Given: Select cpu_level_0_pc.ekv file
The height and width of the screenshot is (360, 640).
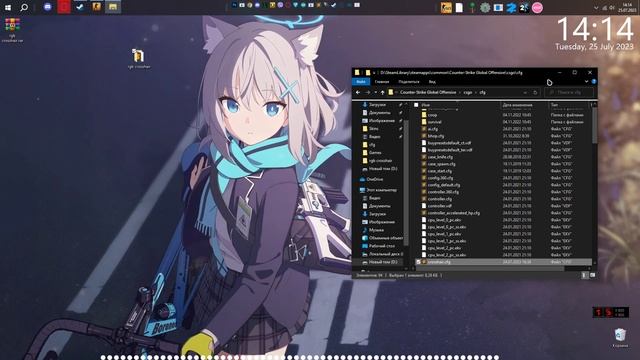Looking at the screenshot, I should (x=444, y=220).
